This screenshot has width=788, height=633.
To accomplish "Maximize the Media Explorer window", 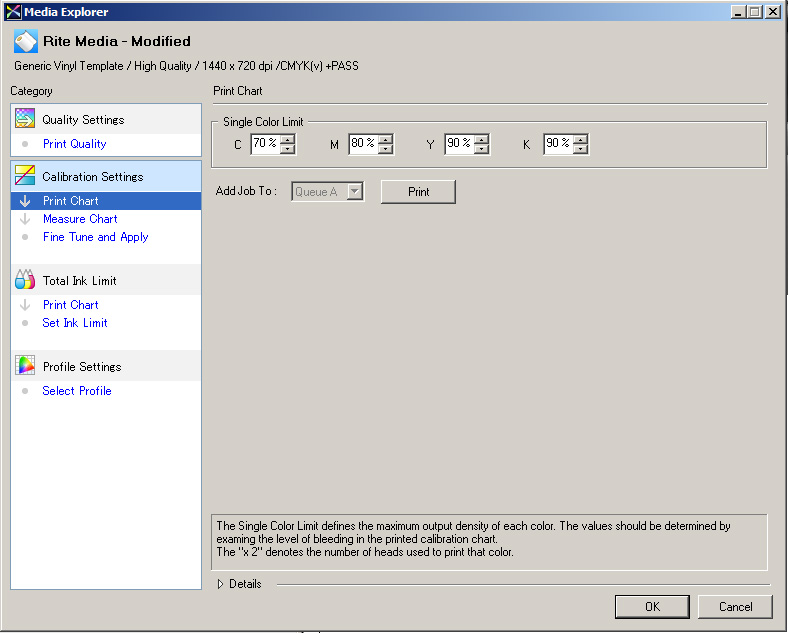I will coord(754,12).
